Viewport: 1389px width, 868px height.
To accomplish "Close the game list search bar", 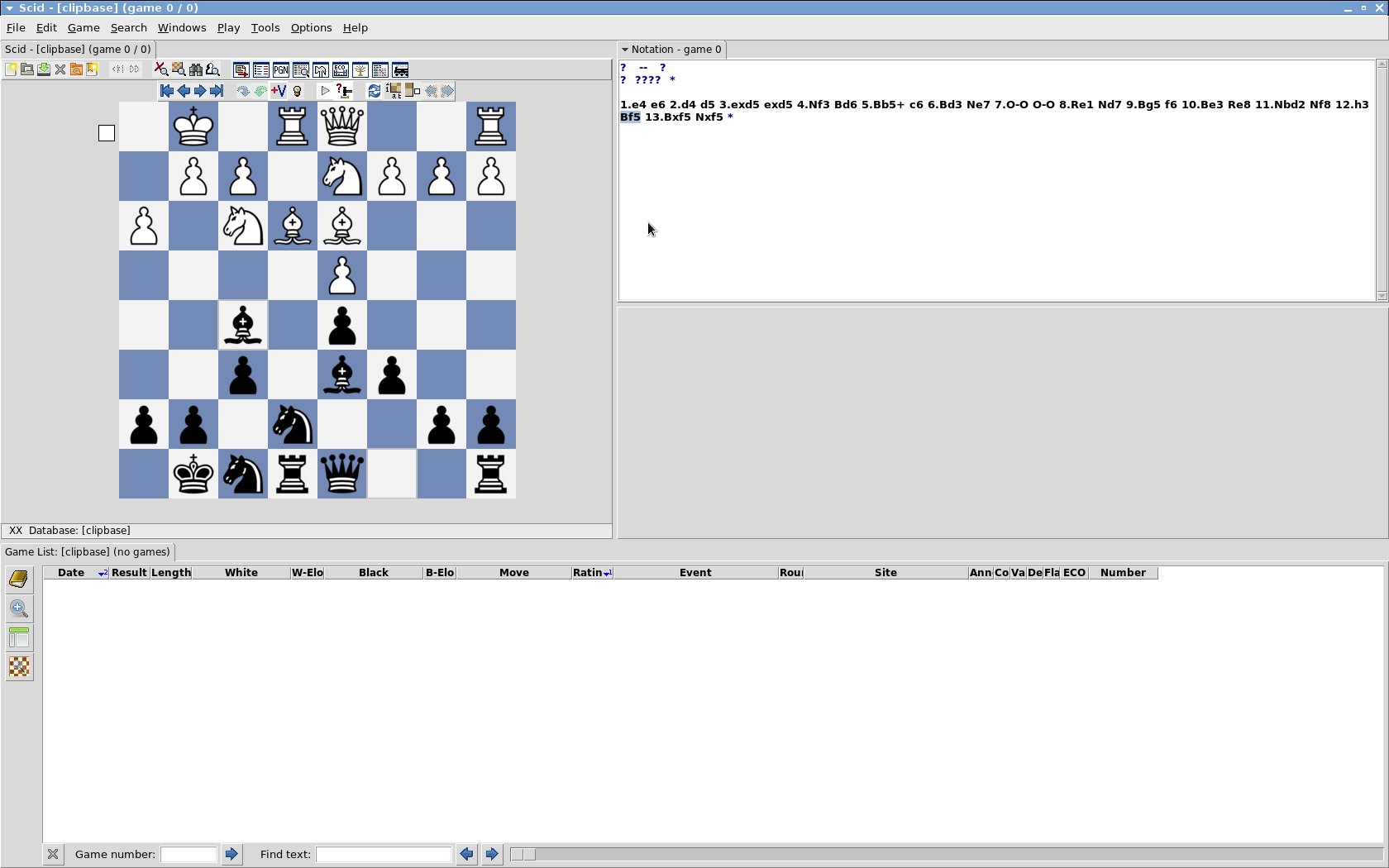I will click(x=53, y=854).
